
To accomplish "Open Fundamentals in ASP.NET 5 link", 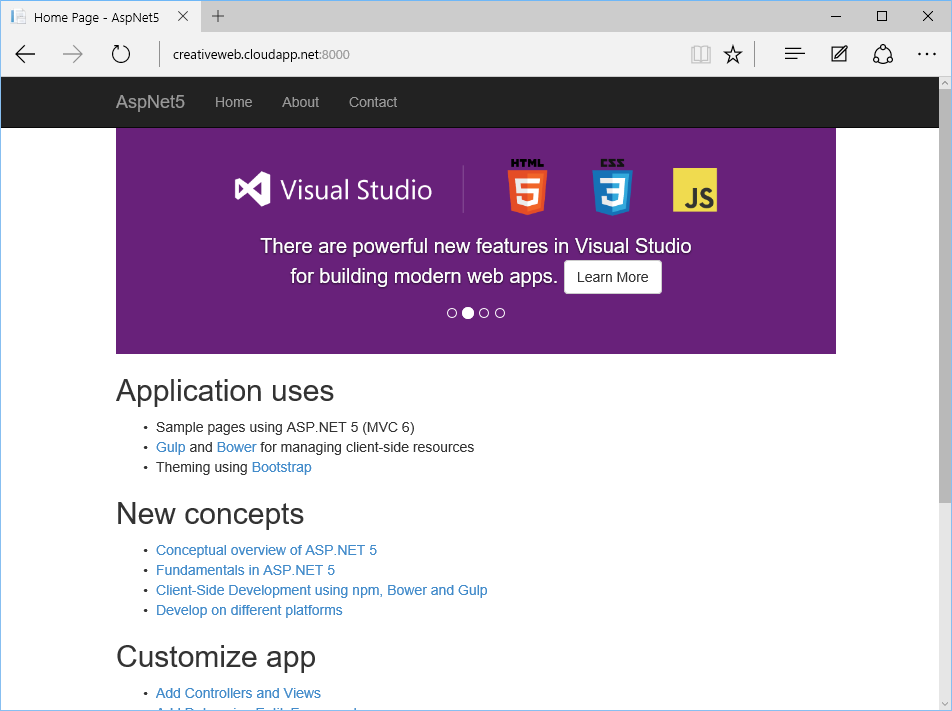I will tap(245, 570).
